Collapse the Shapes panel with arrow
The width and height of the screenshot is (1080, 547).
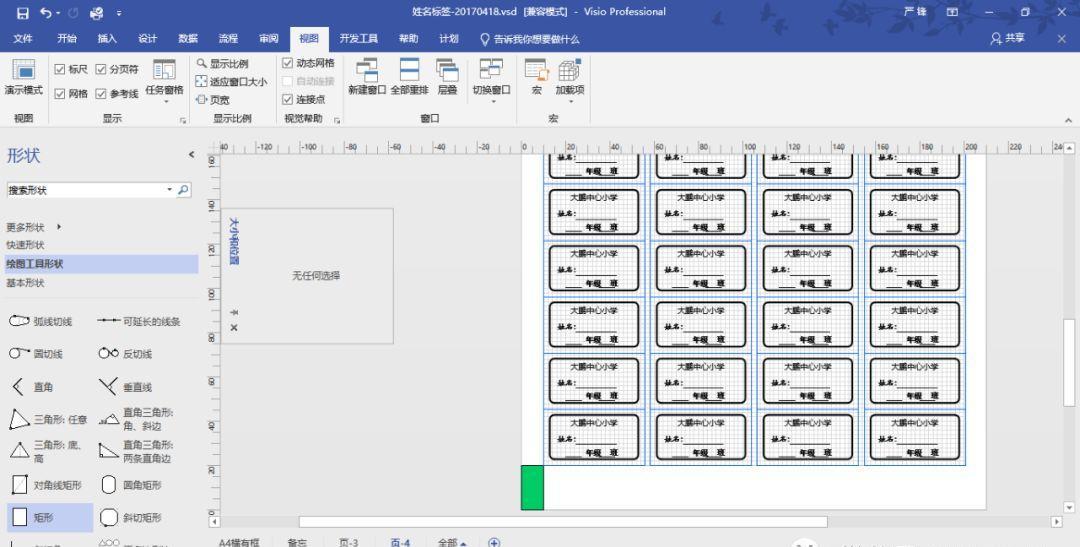tap(191, 155)
